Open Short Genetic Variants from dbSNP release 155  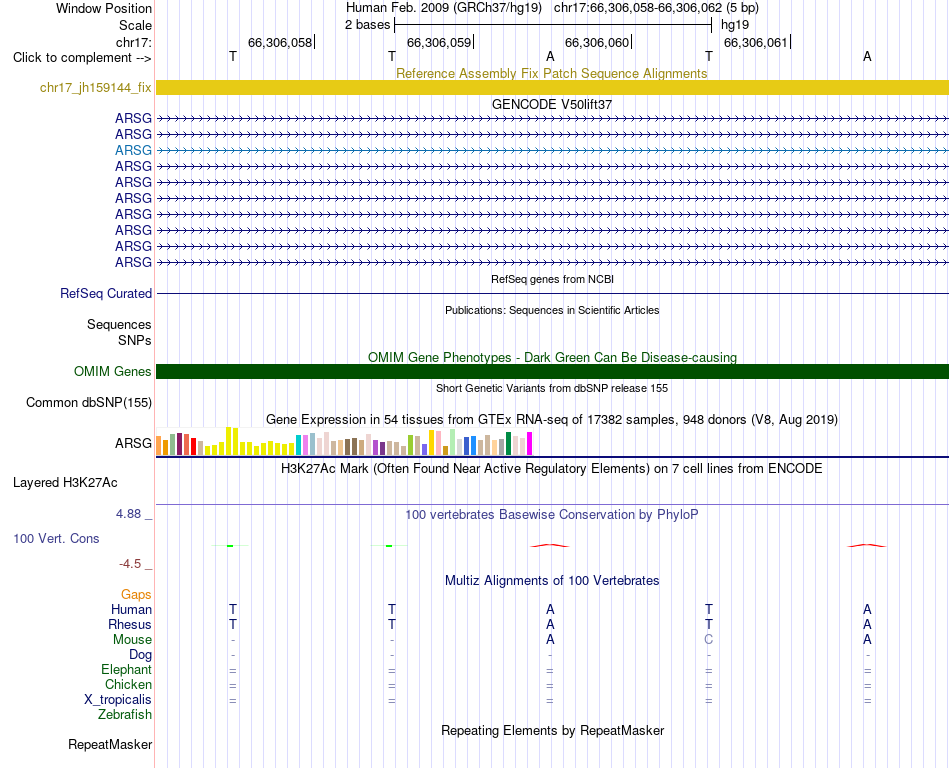pos(552,388)
